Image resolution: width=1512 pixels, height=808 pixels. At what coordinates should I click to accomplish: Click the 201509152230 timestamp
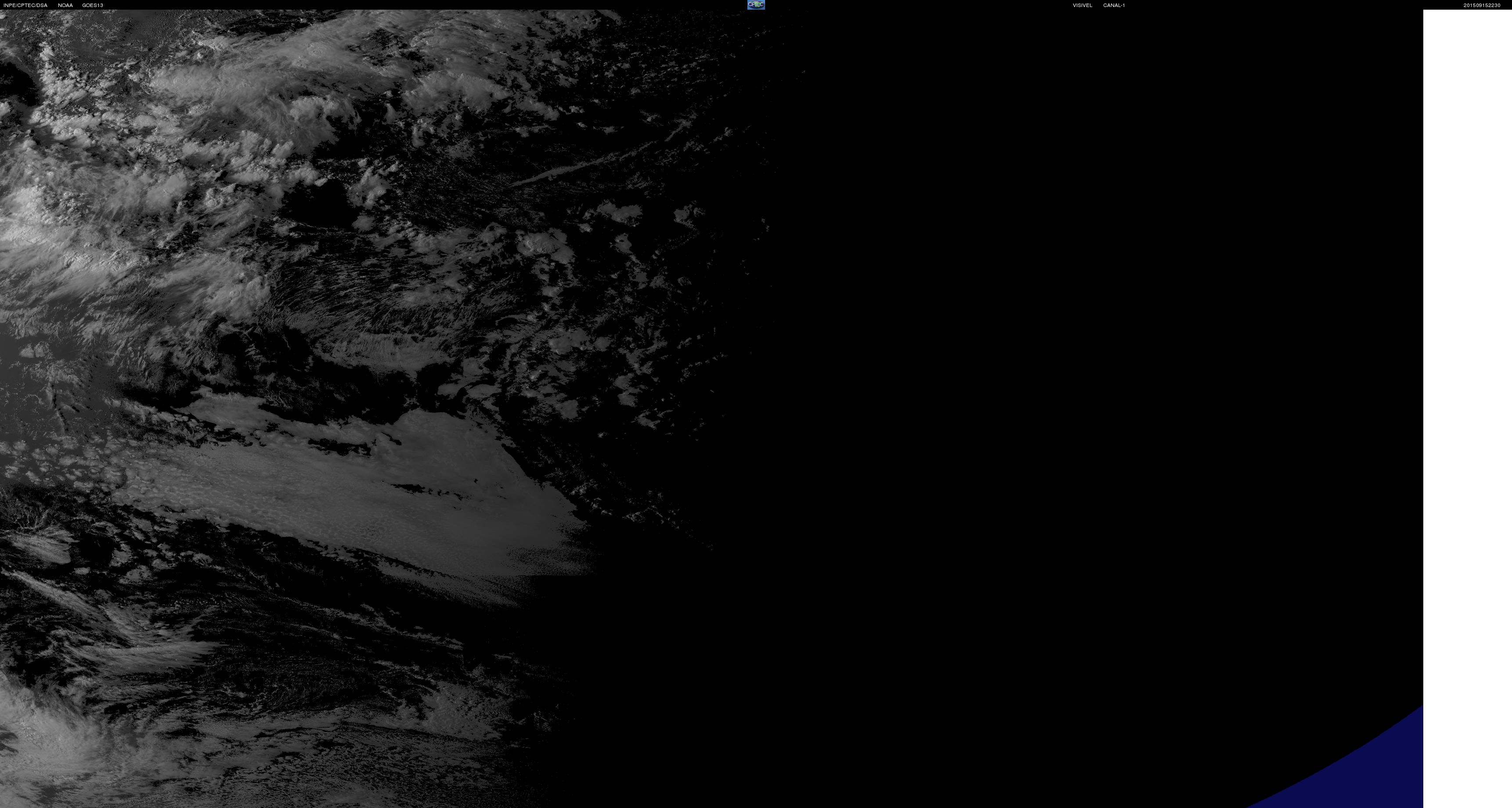pyautogui.click(x=1481, y=5)
